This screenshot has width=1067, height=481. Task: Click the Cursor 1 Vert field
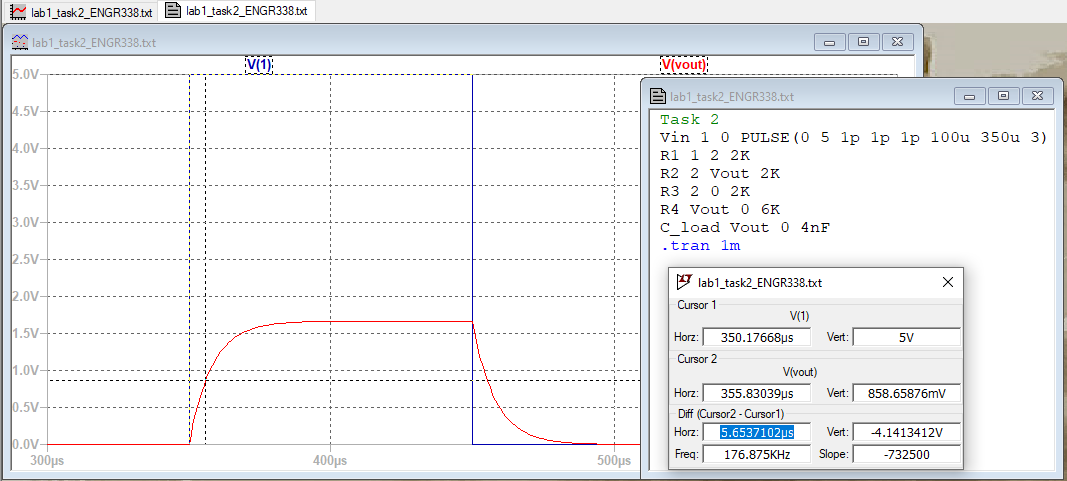point(906,337)
